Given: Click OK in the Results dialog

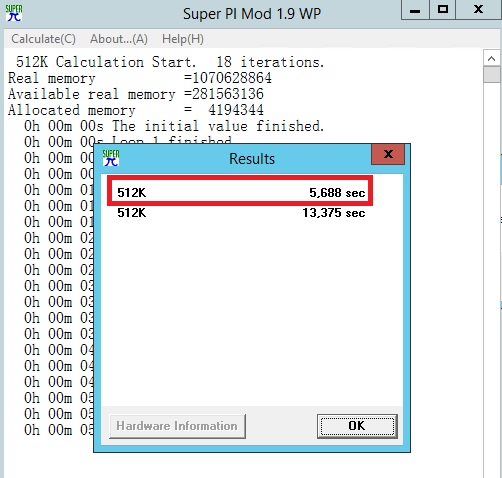Looking at the screenshot, I should pos(357,426).
